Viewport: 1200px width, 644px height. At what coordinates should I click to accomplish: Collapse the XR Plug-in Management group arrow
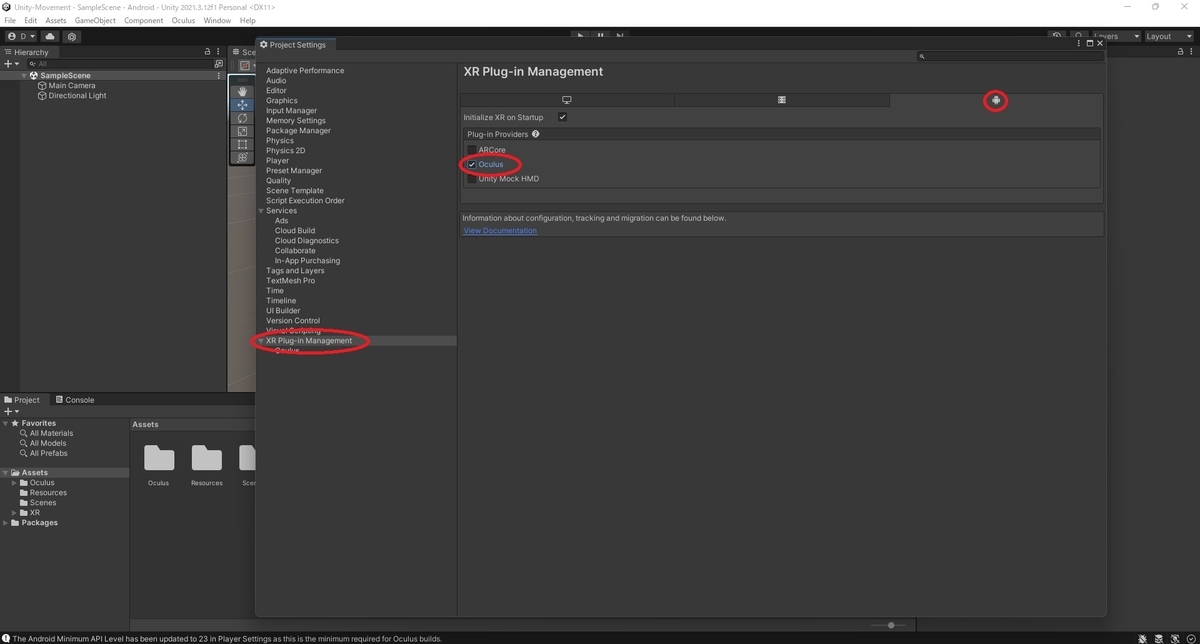point(261,341)
